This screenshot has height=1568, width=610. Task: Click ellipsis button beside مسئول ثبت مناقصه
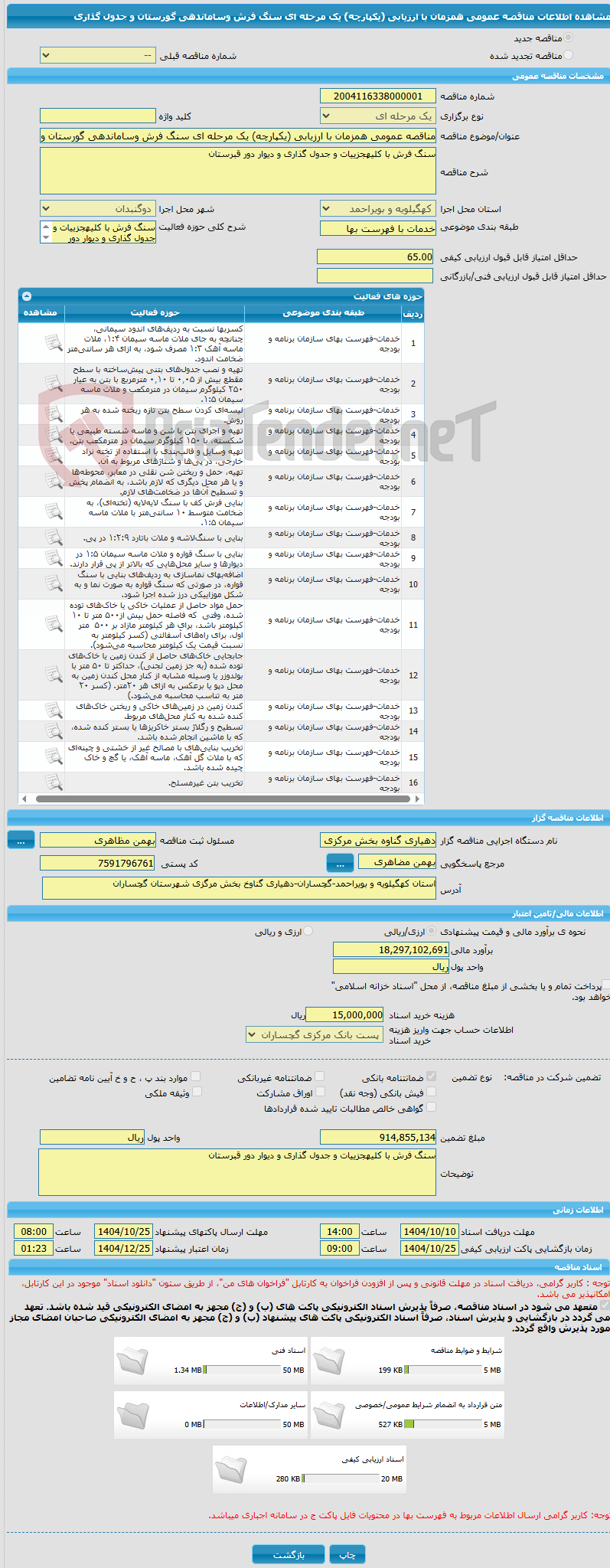(21, 841)
